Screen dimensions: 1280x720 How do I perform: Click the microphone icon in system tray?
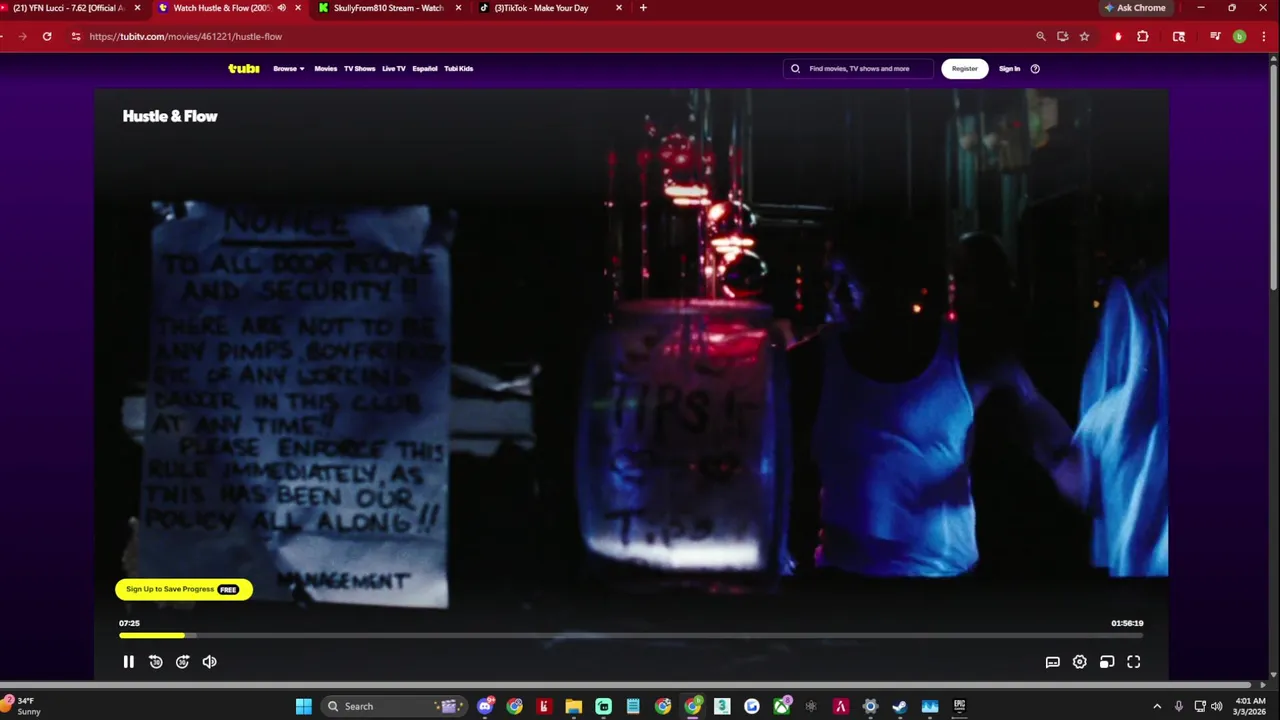coord(1179,706)
